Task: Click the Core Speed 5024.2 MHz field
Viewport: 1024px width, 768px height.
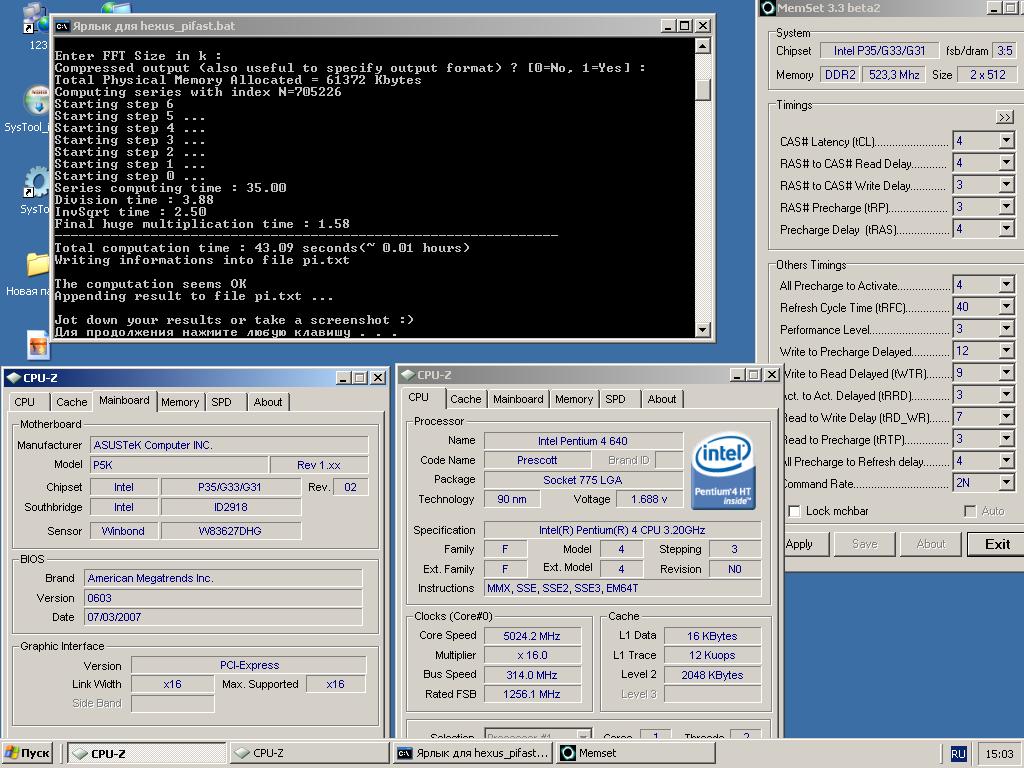Action: click(x=532, y=636)
